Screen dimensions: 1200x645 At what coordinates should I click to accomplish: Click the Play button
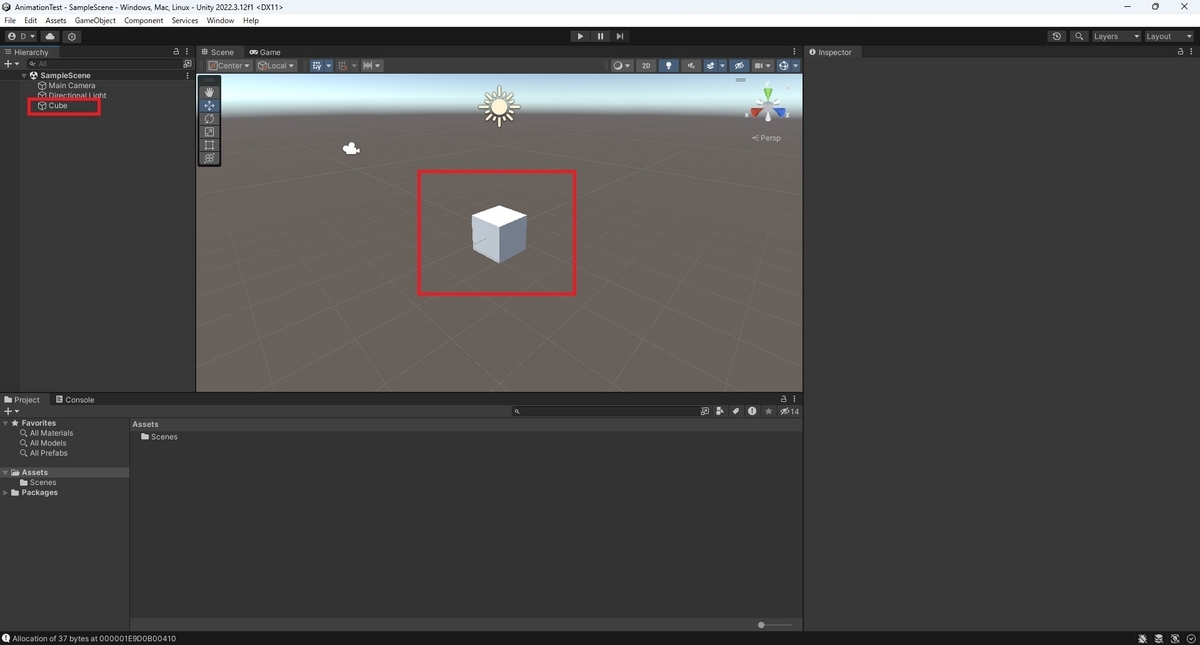[x=580, y=36]
